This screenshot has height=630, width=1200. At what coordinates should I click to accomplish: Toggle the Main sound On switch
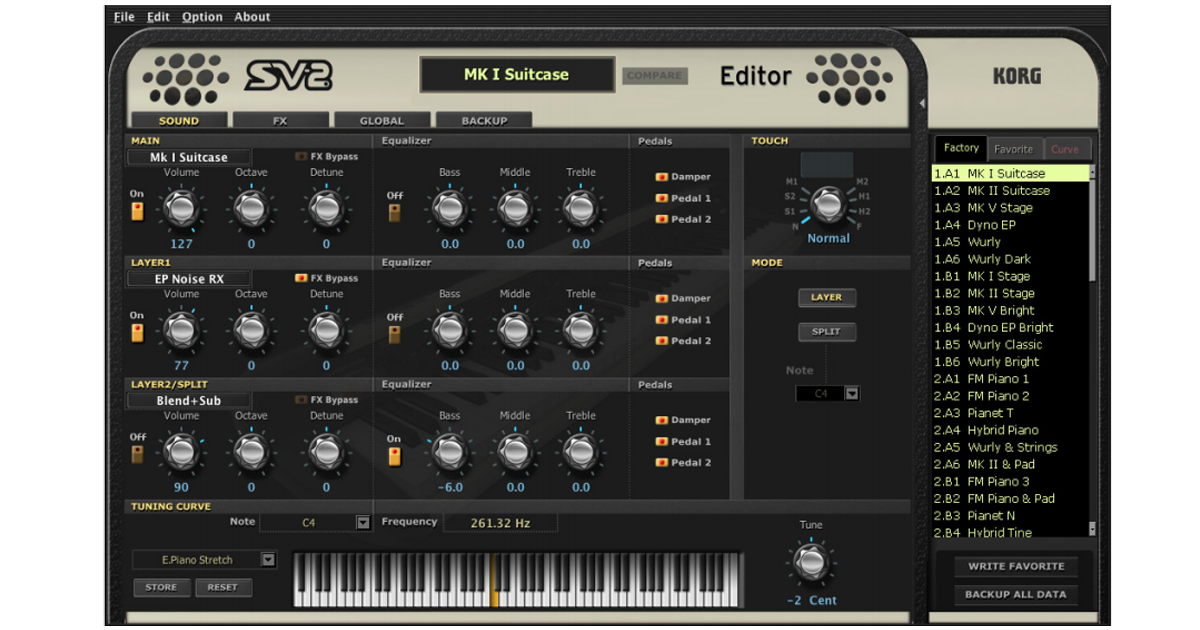pyautogui.click(x=138, y=212)
